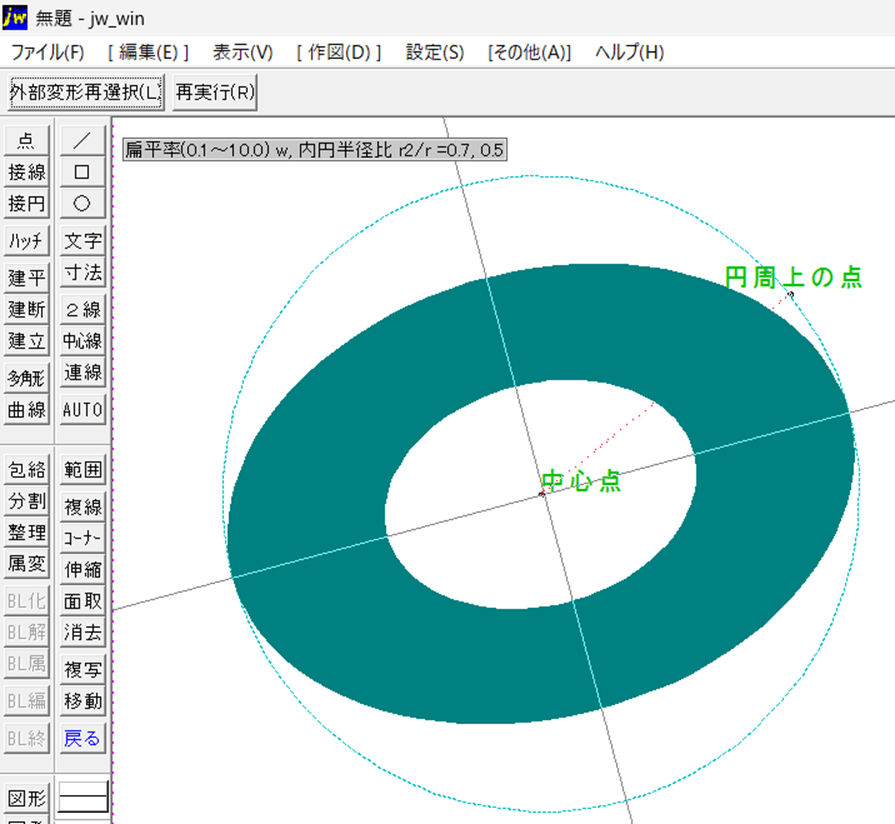Activate the 範囲 range selection tool
This screenshot has width=895, height=824.
[x=82, y=468]
